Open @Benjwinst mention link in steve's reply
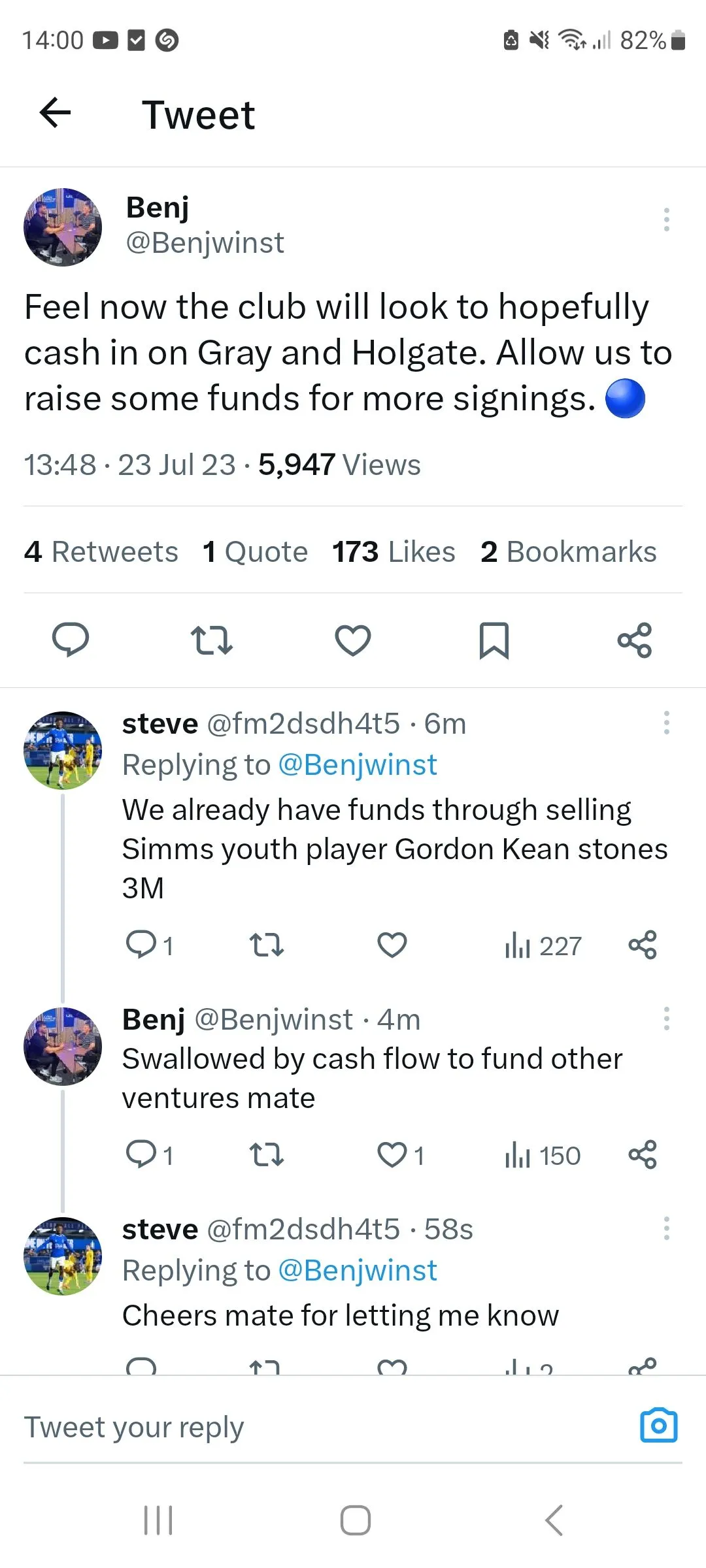706x1568 pixels. pyautogui.click(x=357, y=764)
